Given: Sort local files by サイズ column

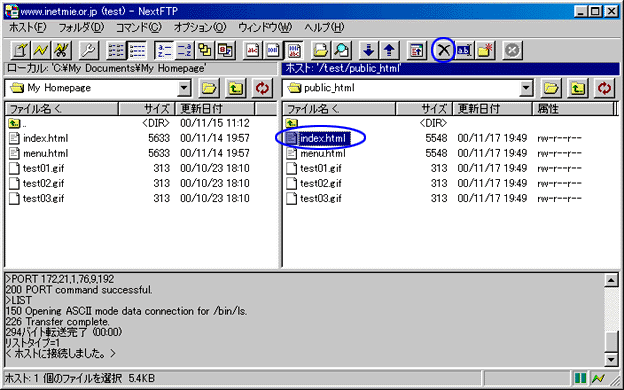Looking at the screenshot, I should click(147, 109).
